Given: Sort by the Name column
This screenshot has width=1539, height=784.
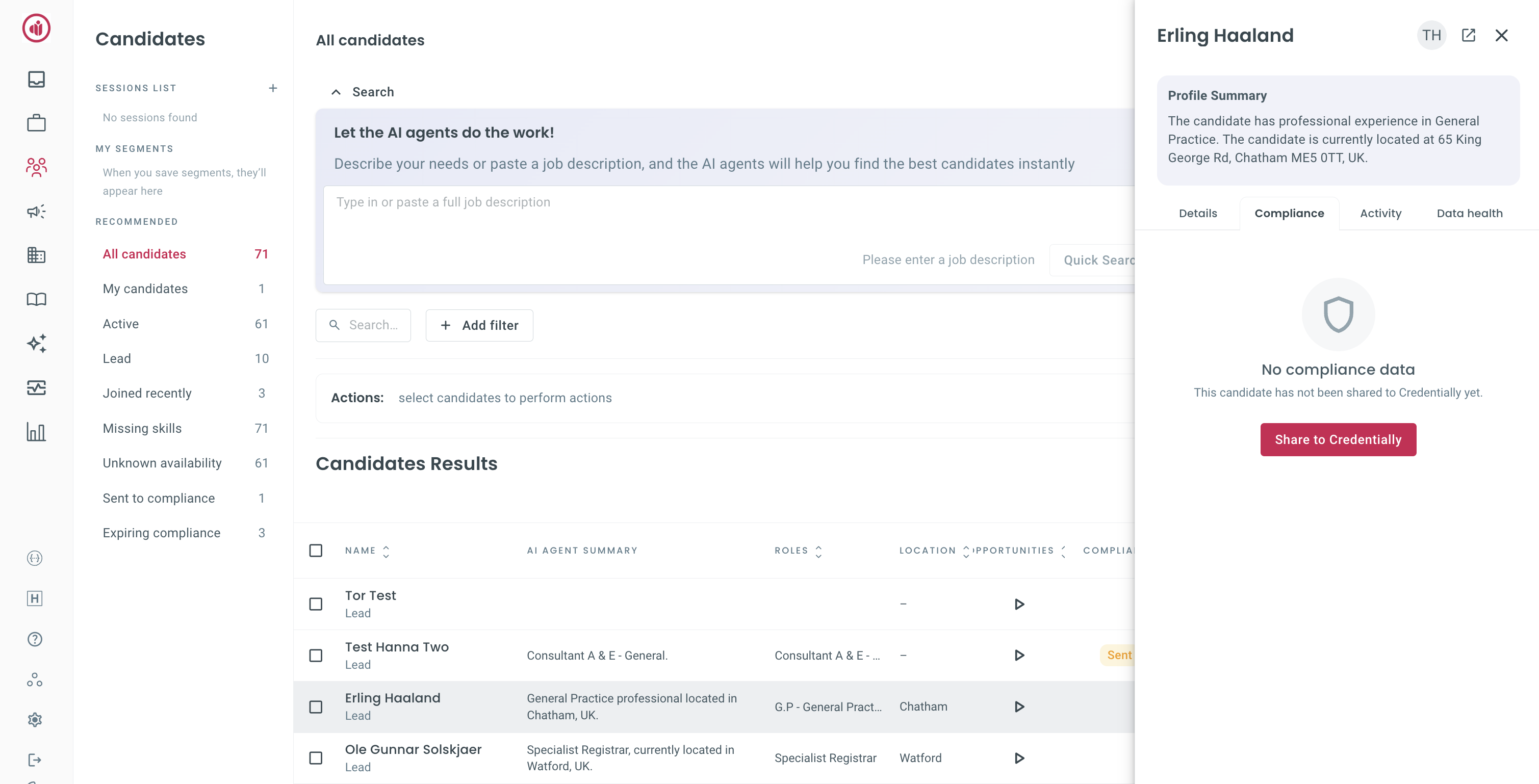Looking at the screenshot, I should click(386, 552).
